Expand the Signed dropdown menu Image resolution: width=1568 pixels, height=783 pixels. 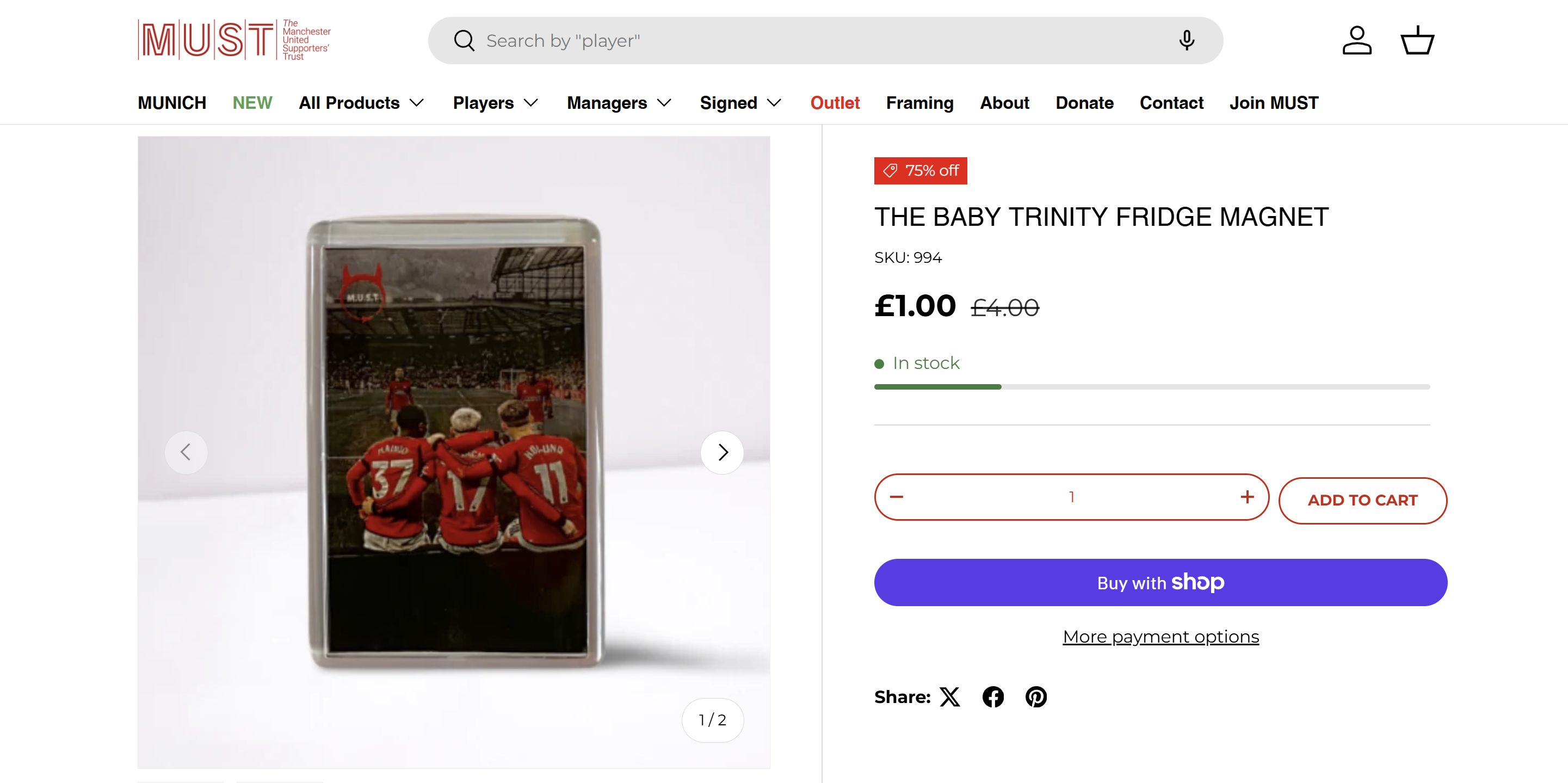point(740,103)
